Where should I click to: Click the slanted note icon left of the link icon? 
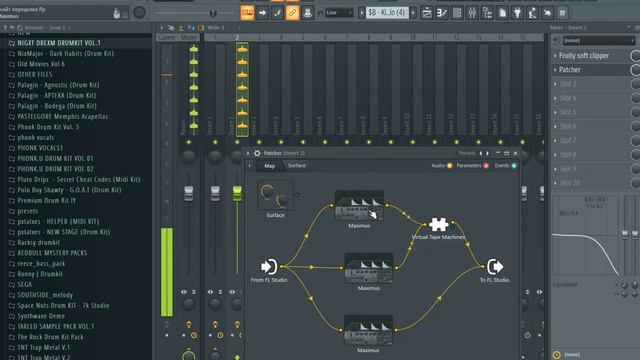coord(277,13)
